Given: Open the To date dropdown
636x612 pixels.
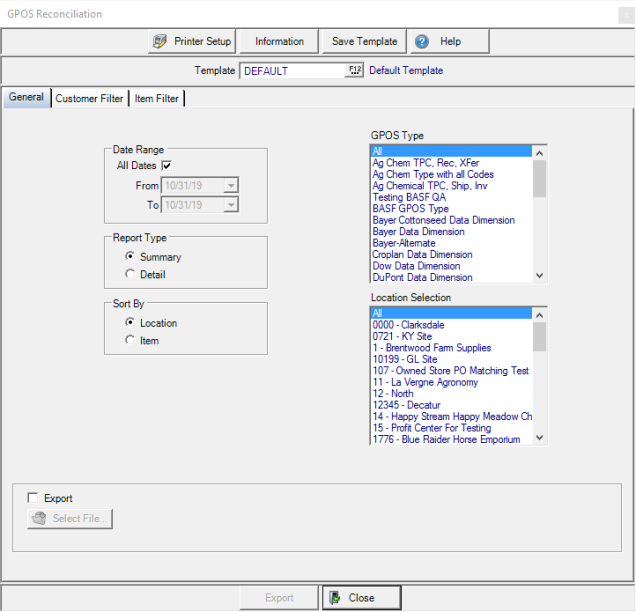Looking at the screenshot, I should tap(231, 204).
